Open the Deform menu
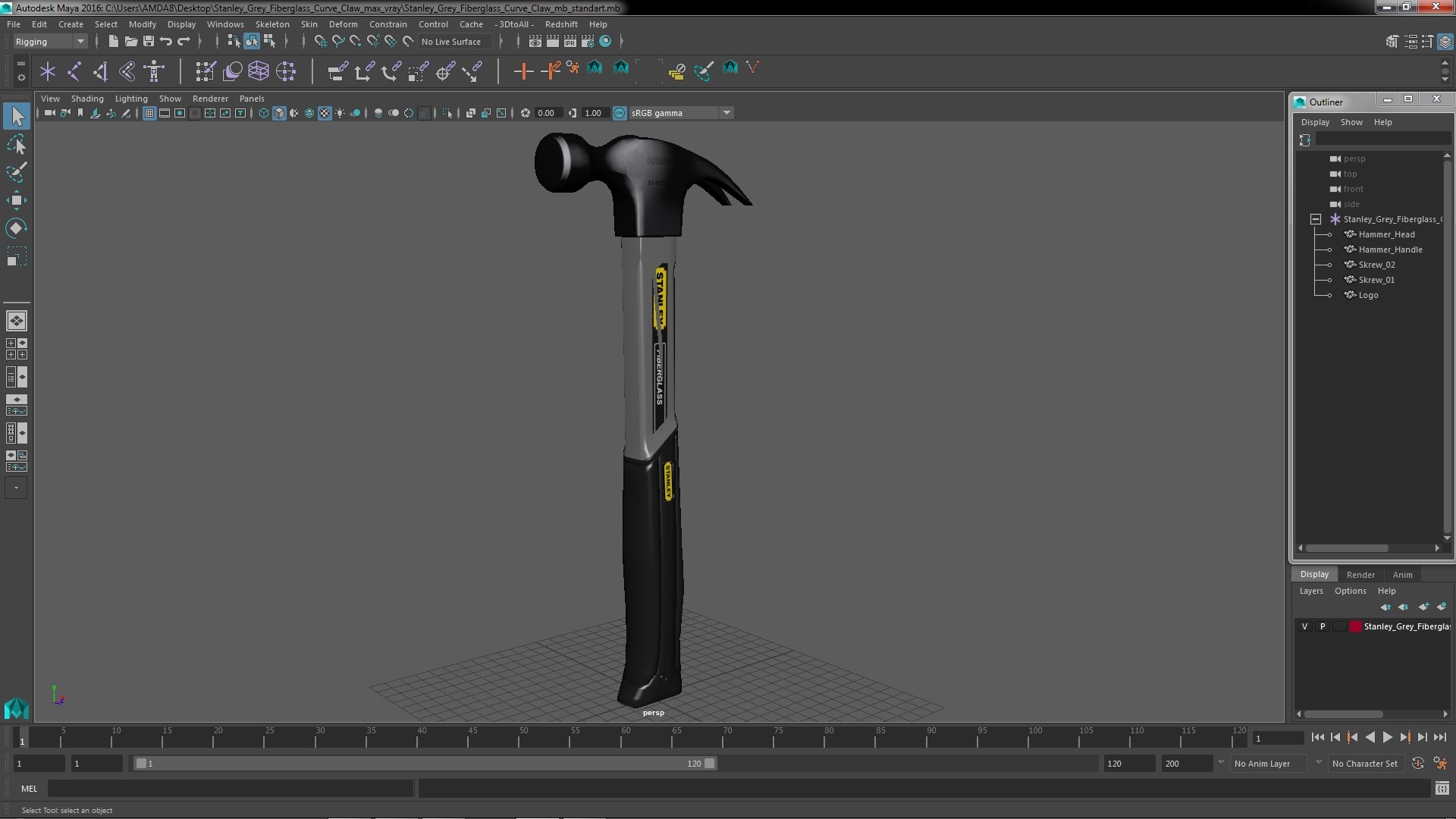This screenshot has height=819, width=1456. click(x=343, y=24)
